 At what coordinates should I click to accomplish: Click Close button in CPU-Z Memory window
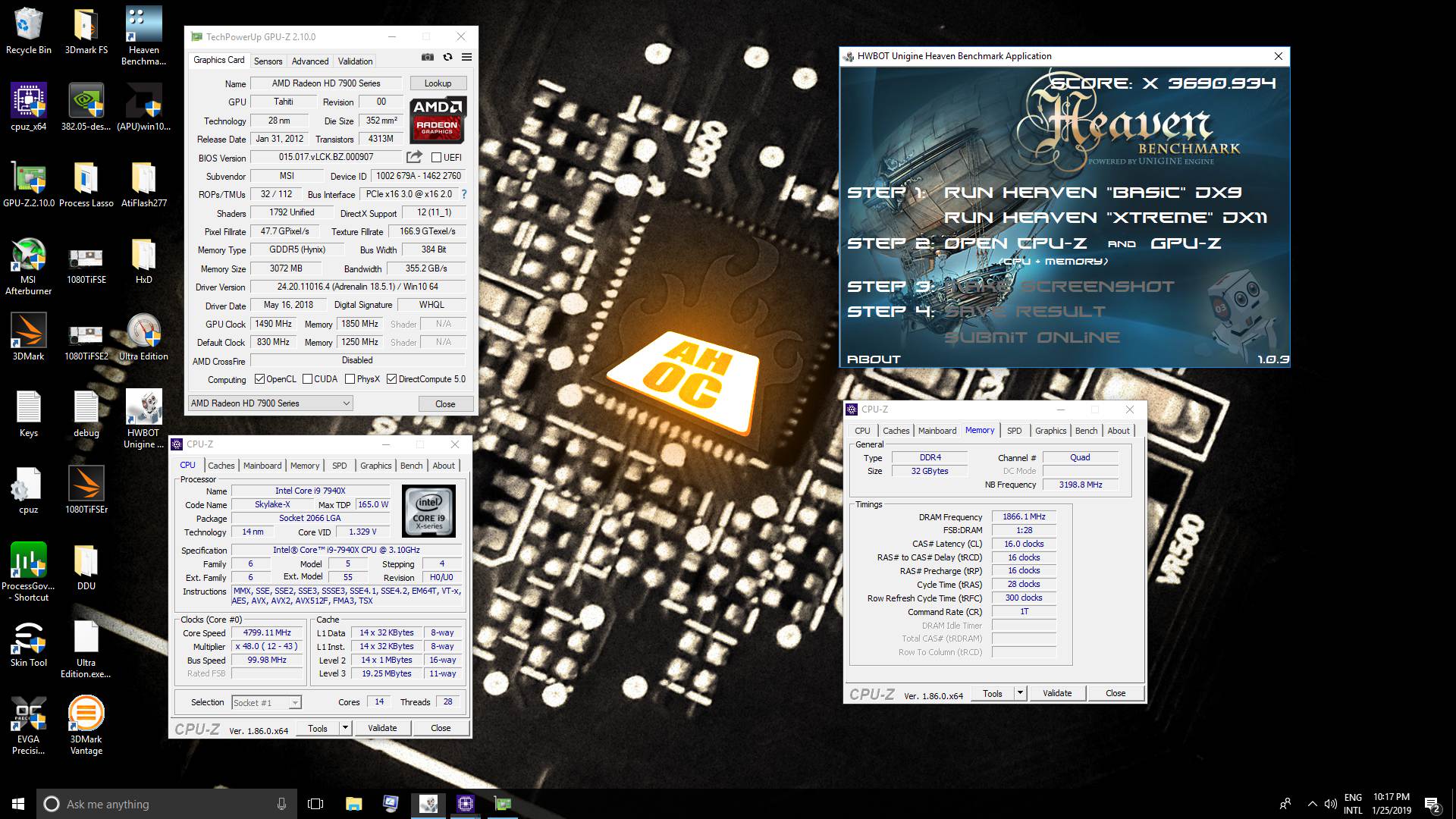(x=1116, y=693)
